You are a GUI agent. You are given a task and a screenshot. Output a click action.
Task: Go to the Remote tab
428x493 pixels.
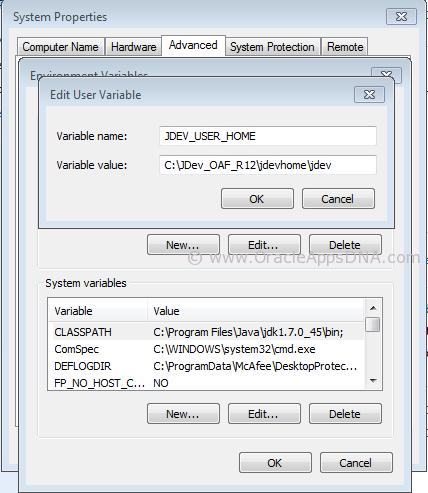[345, 47]
